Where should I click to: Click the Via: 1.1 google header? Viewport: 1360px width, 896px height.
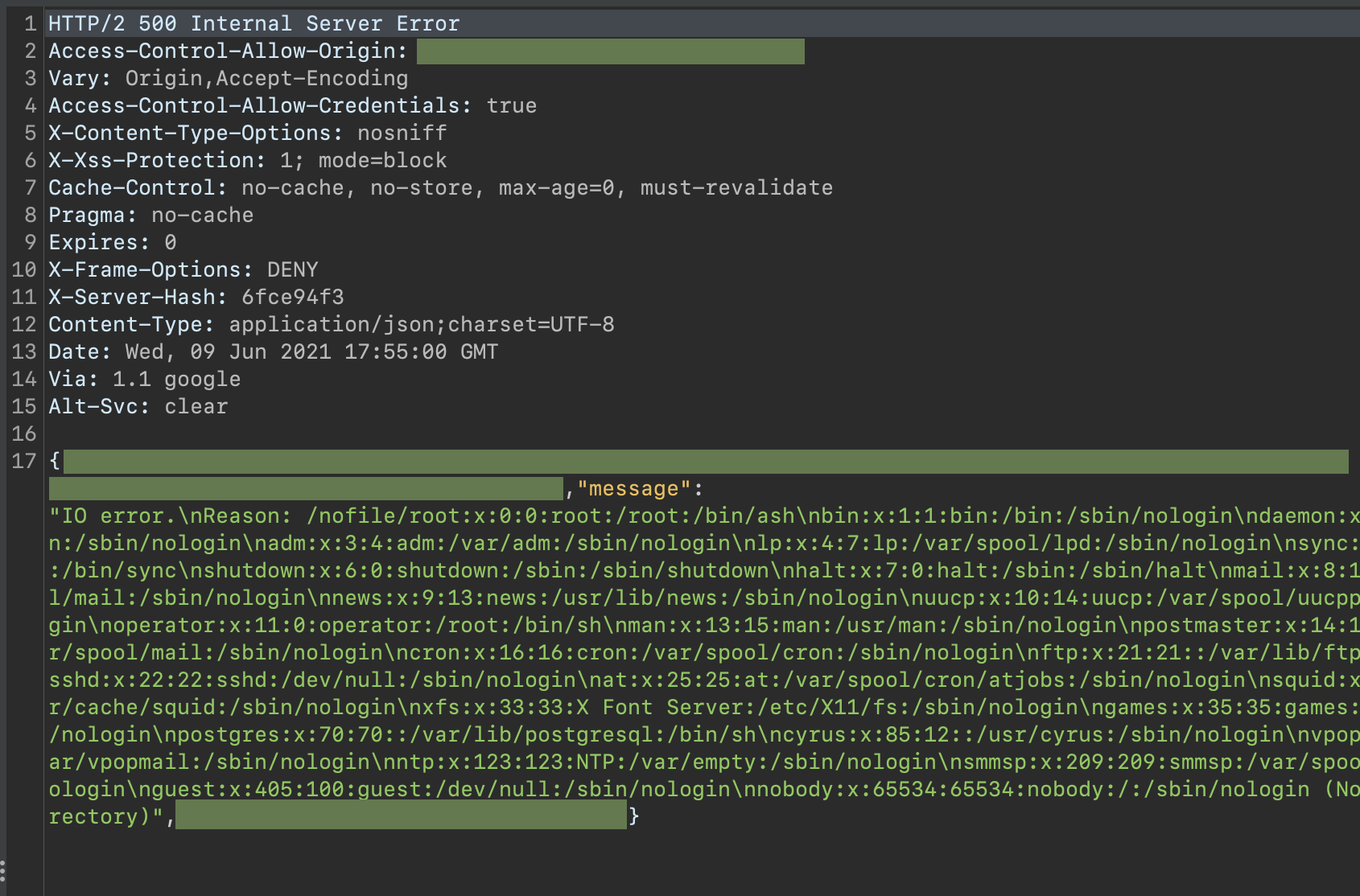pos(143,379)
